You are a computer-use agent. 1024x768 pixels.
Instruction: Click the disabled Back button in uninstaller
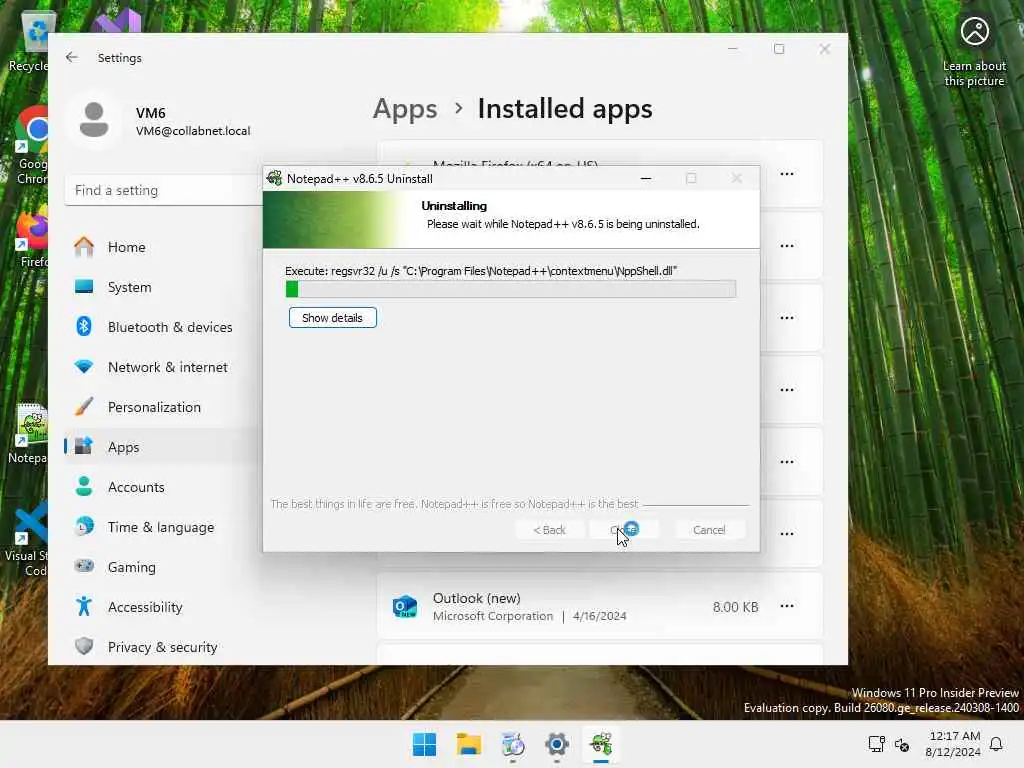coord(549,530)
